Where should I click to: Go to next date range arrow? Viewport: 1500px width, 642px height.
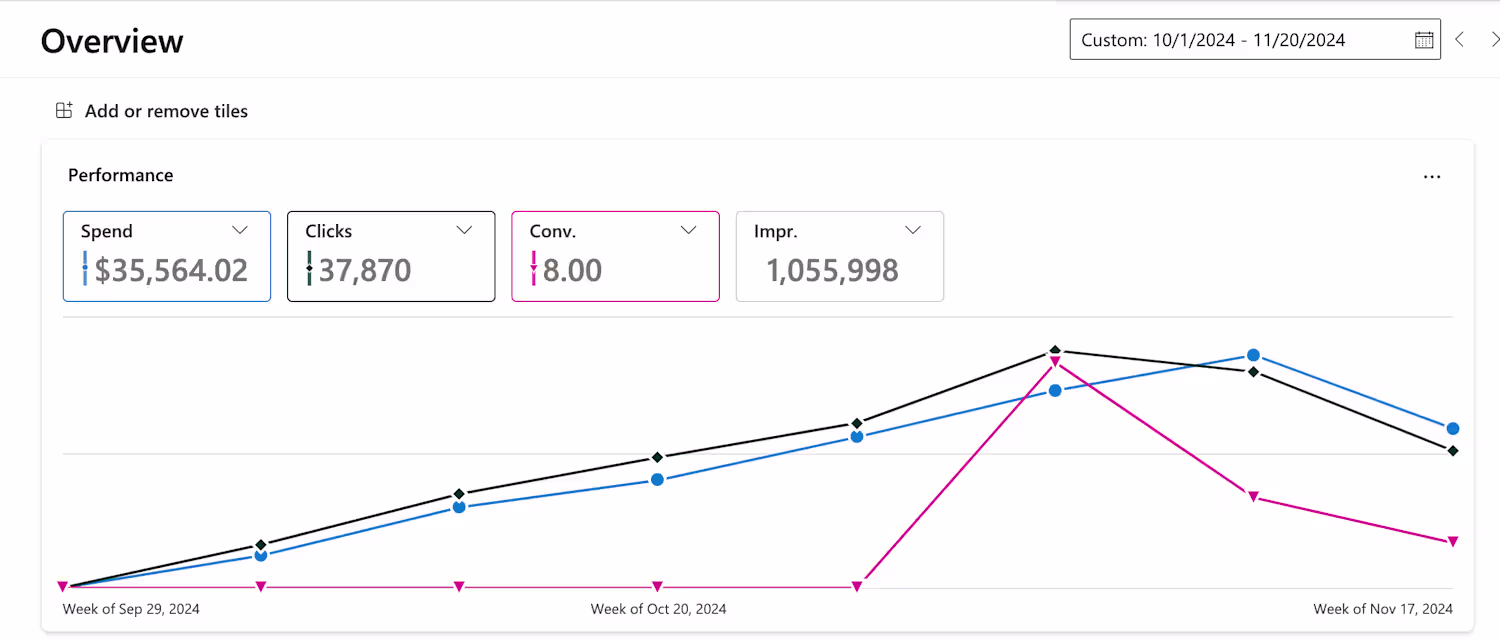pyautogui.click(x=1494, y=40)
